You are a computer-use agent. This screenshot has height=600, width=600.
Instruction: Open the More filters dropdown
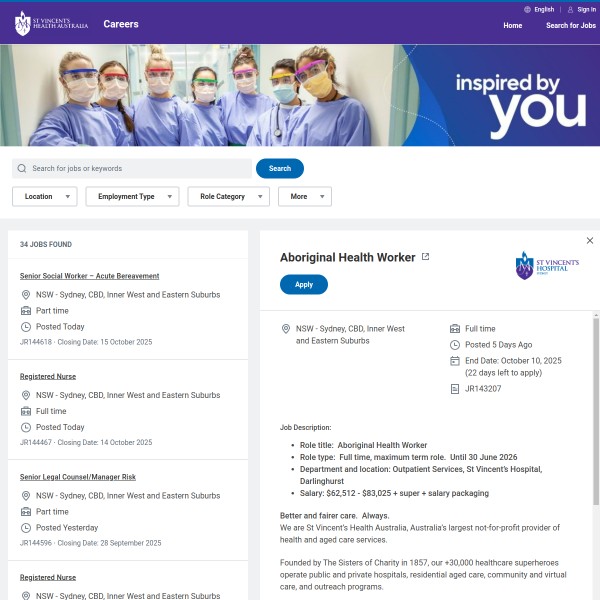tap(305, 196)
